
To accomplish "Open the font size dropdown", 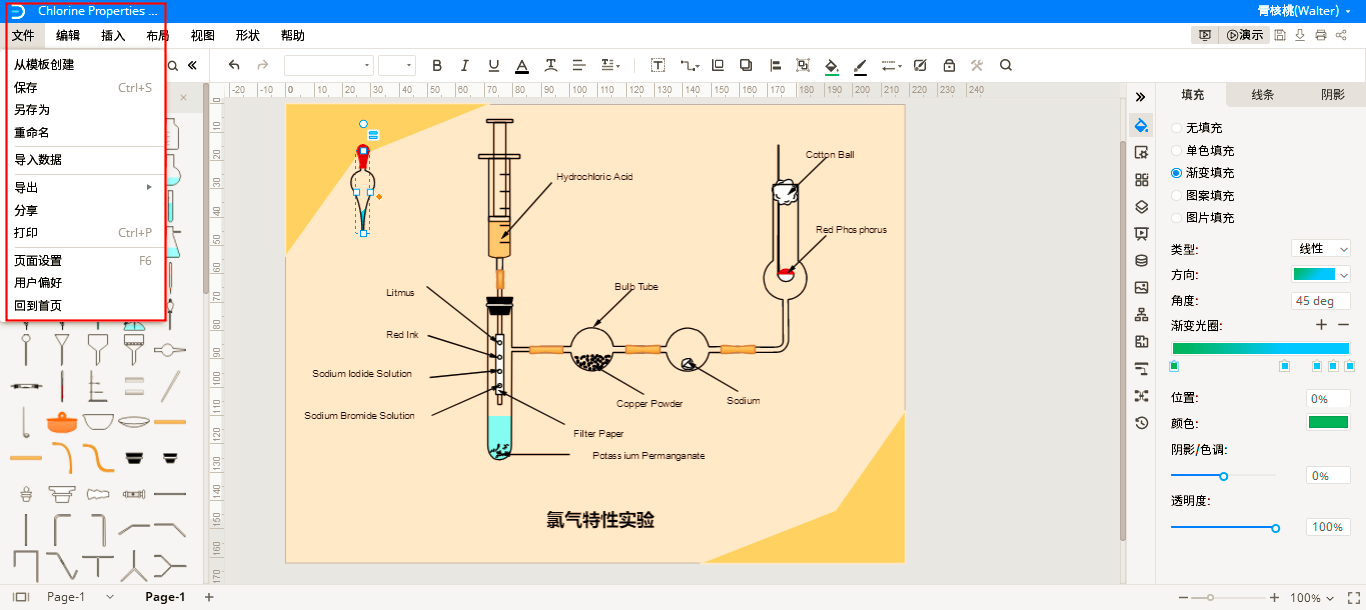I will click(397, 65).
